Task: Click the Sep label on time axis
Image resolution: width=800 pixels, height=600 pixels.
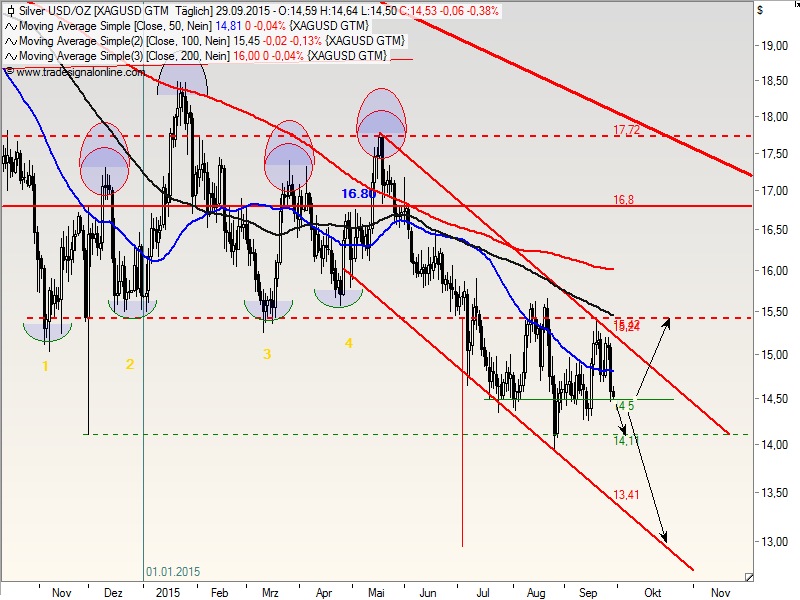Action: click(x=588, y=593)
